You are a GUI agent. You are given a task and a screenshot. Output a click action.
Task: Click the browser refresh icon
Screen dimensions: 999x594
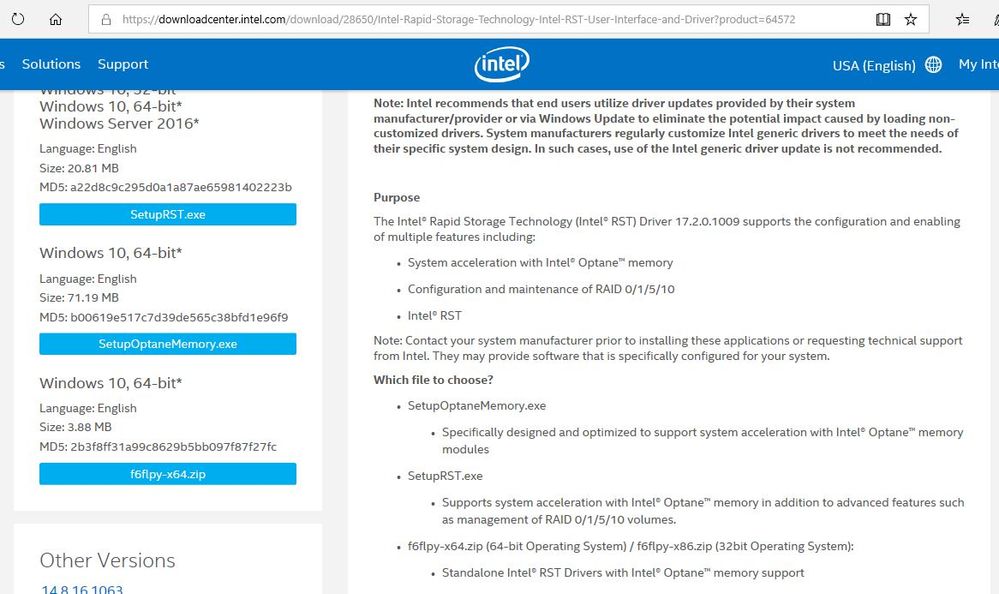(18, 19)
